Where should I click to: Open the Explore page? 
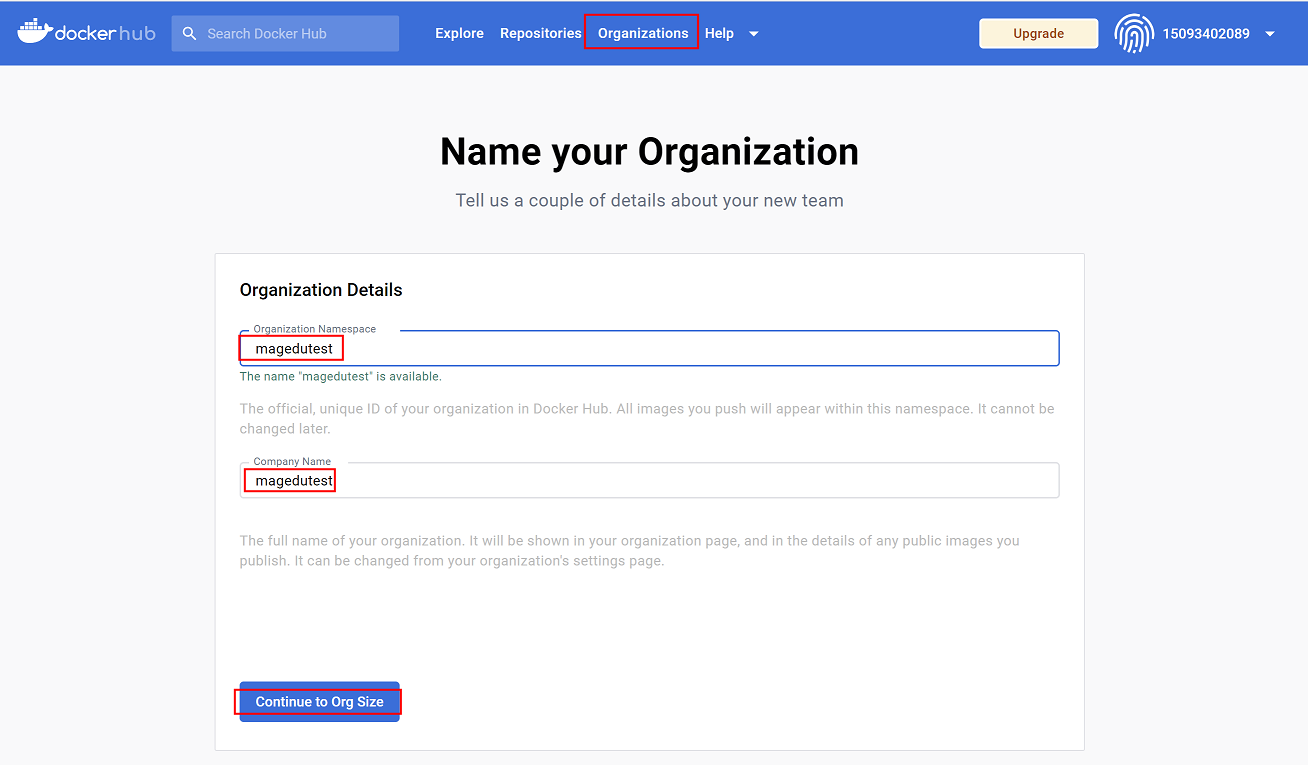tap(459, 33)
